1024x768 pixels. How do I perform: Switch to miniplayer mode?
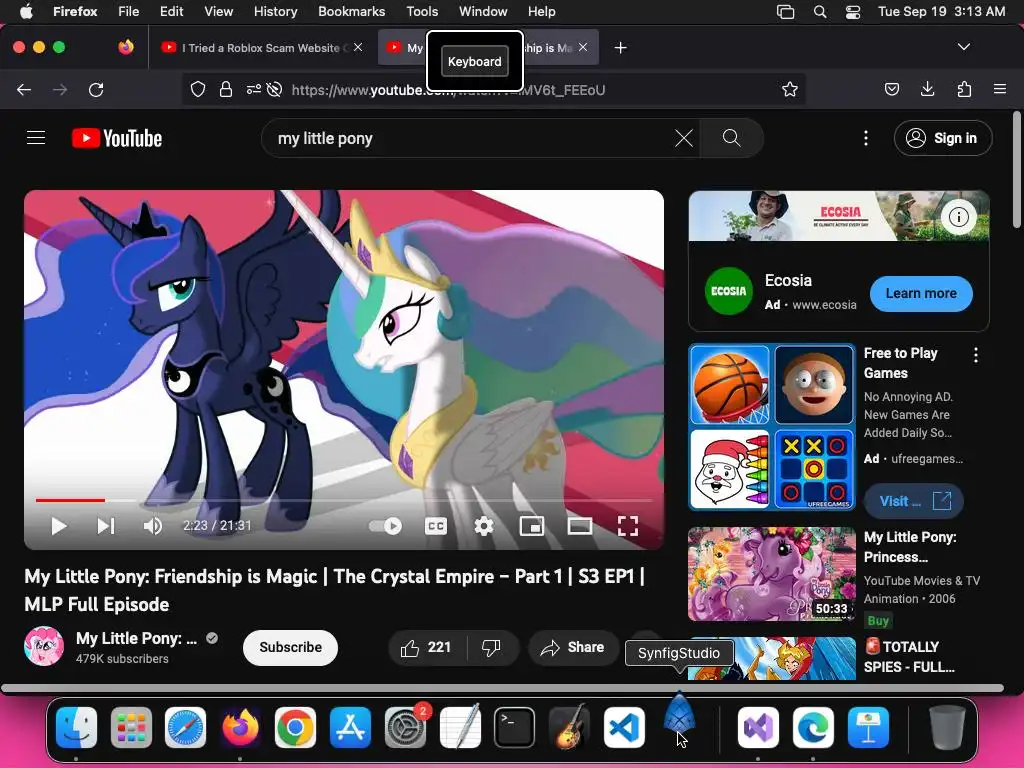click(x=532, y=526)
